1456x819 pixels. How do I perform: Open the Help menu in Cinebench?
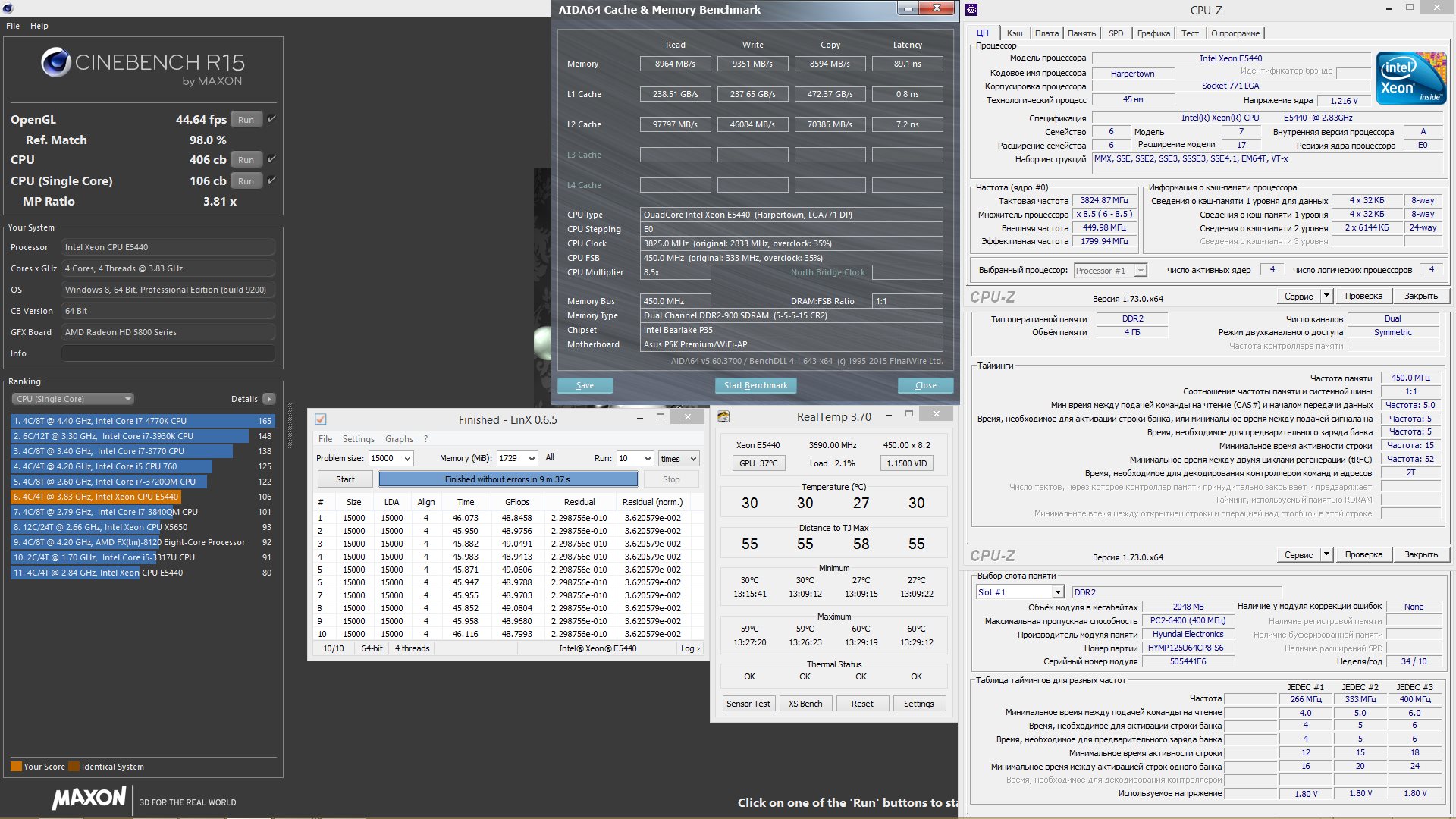coord(39,26)
